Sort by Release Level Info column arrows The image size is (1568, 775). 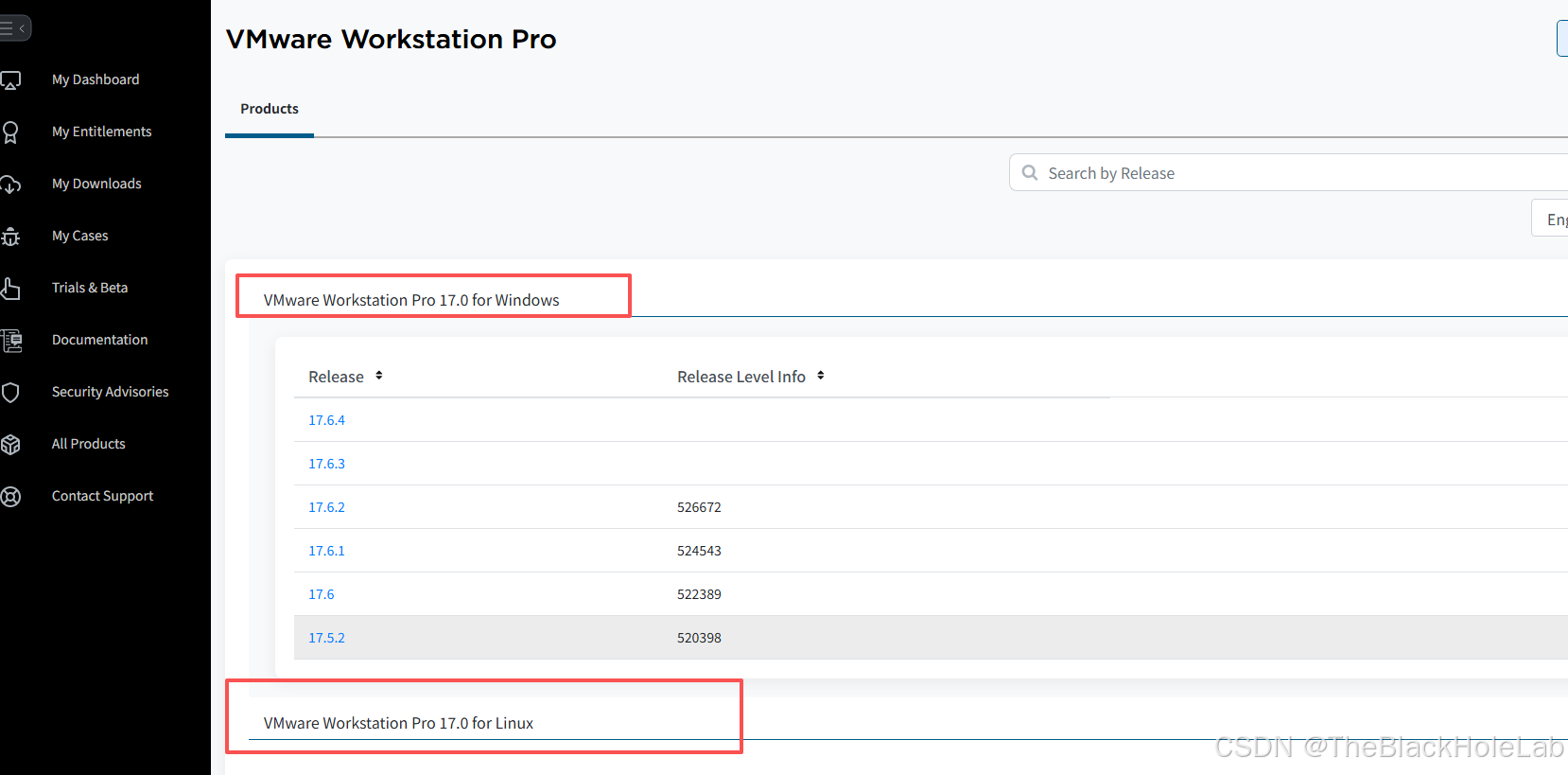click(x=821, y=376)
